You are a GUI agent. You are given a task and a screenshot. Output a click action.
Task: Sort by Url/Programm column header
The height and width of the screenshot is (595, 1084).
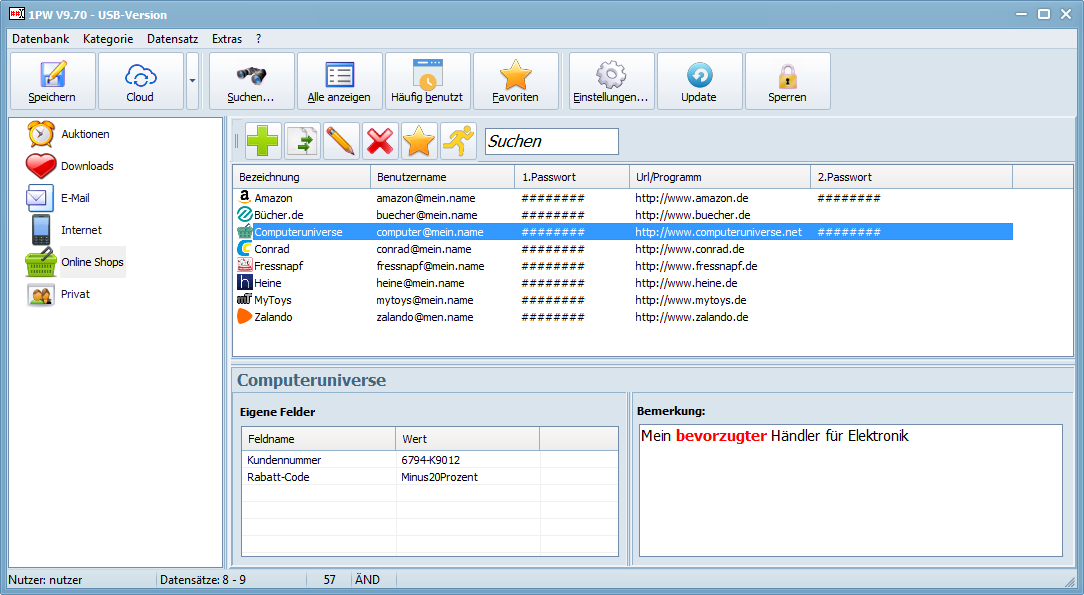click(720, 177)
